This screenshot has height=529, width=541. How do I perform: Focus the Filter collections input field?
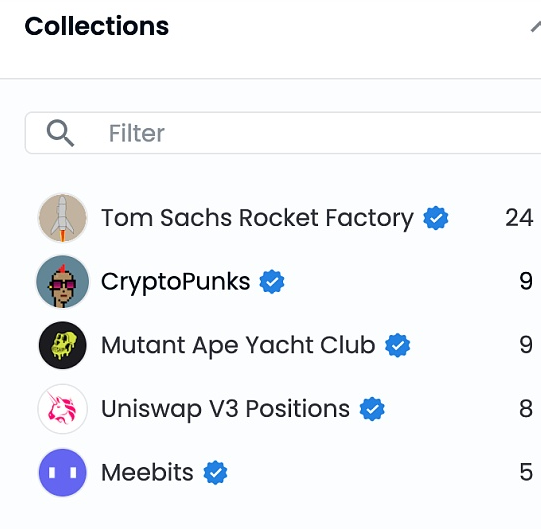coord(283,133)
